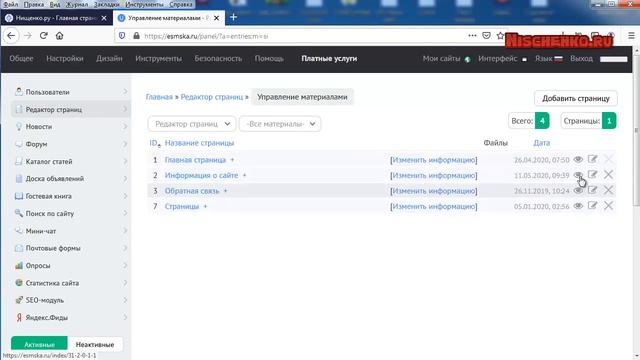Click the edit pencil on Страницы row
The width and height of the screenshot is (640, 360).
click(593, 206)
